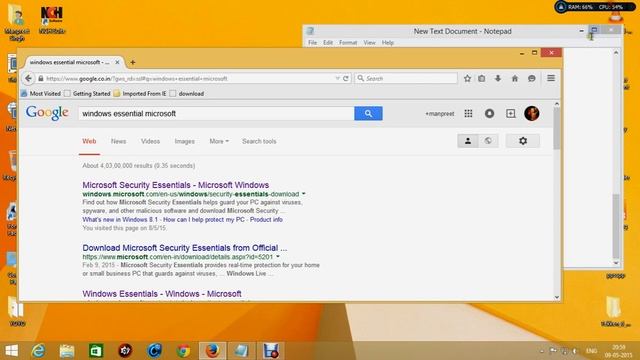Switch to the Videos results tab
This screenshot has height=360, width=640.
(150, 141)
